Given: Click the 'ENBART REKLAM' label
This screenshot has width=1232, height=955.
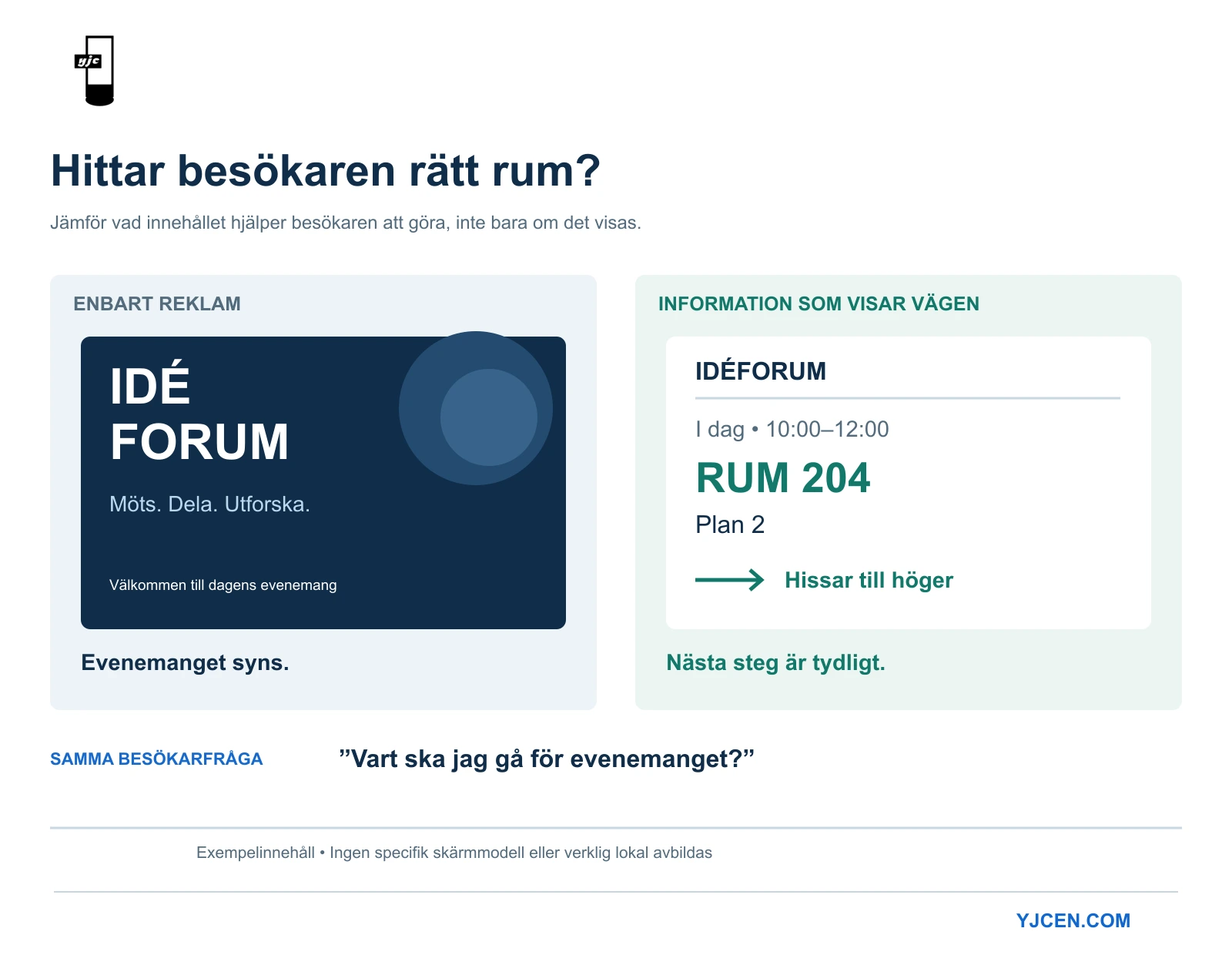Looking at the screenshot, I should (x=157, y=303).
